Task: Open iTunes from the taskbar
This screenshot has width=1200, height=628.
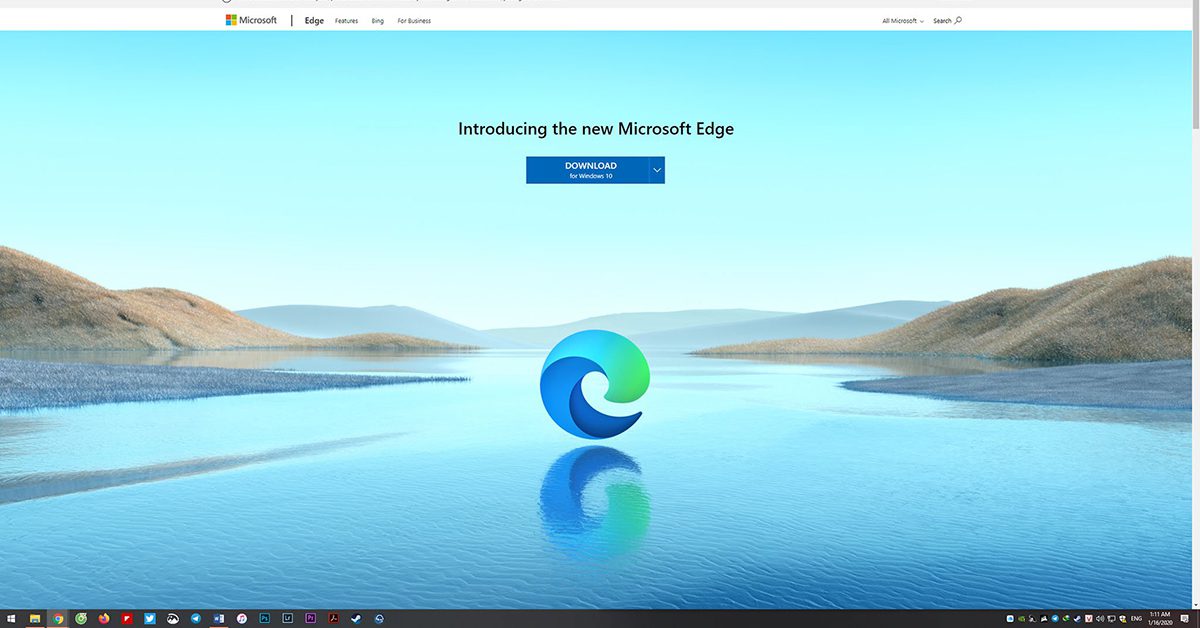Action: point(242,619)
